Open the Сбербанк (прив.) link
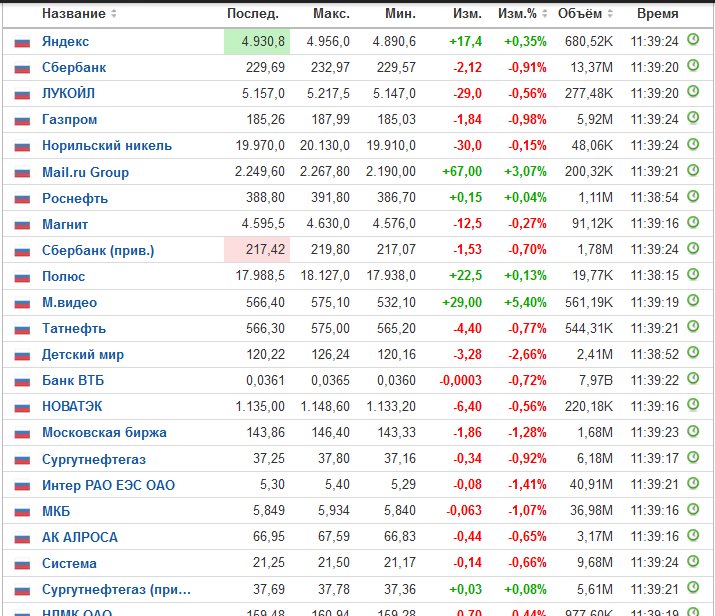Viewport: 715px width, 616px height. (x=98, y=250)
